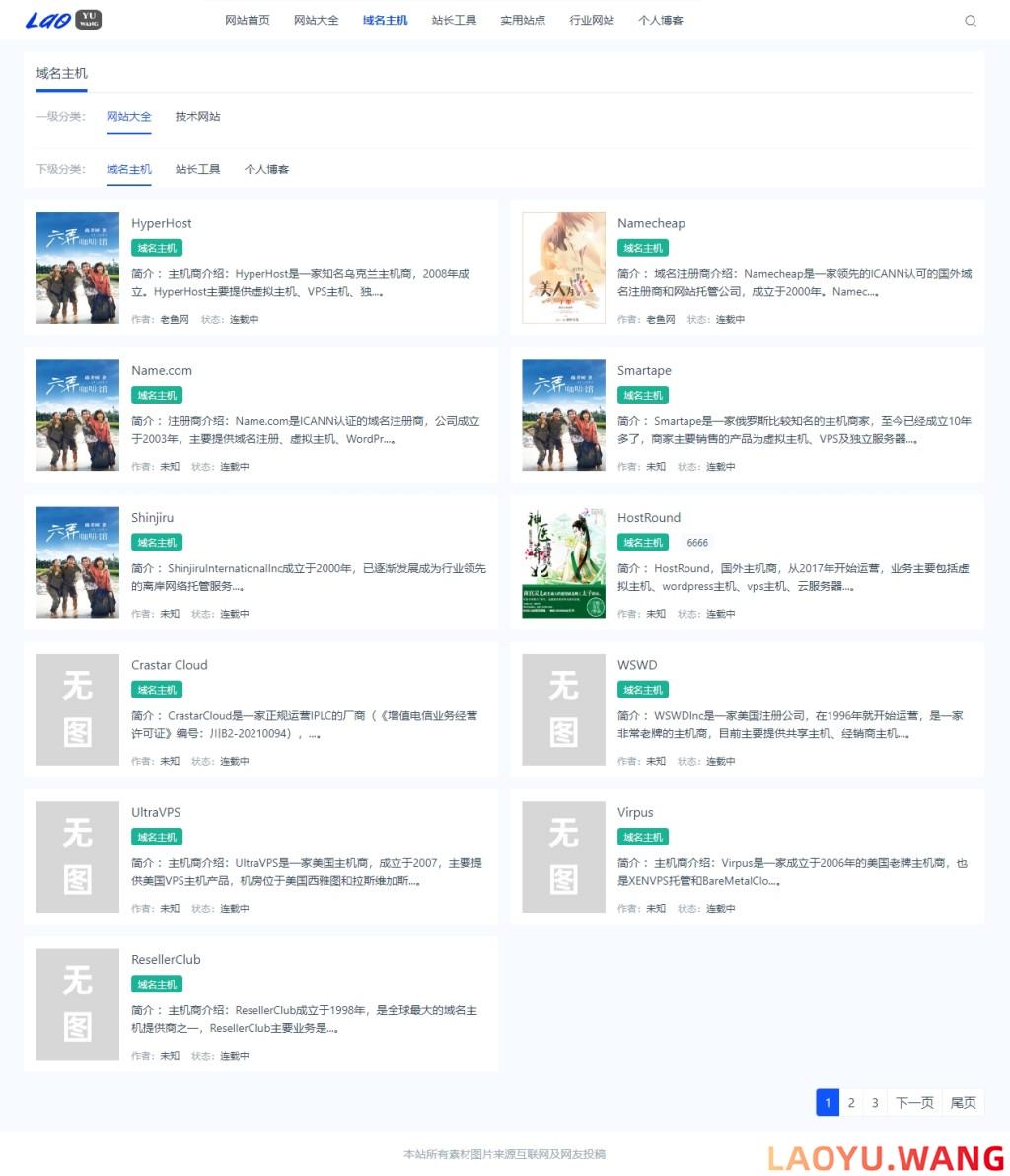Open the HyperHost title link
Screen dimensions: 1010x1176
(x=161, y=224)
